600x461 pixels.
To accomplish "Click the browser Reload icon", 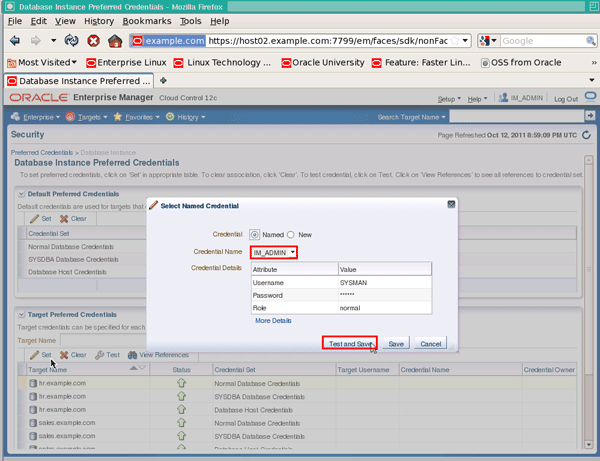I will [x=72, y=42].
